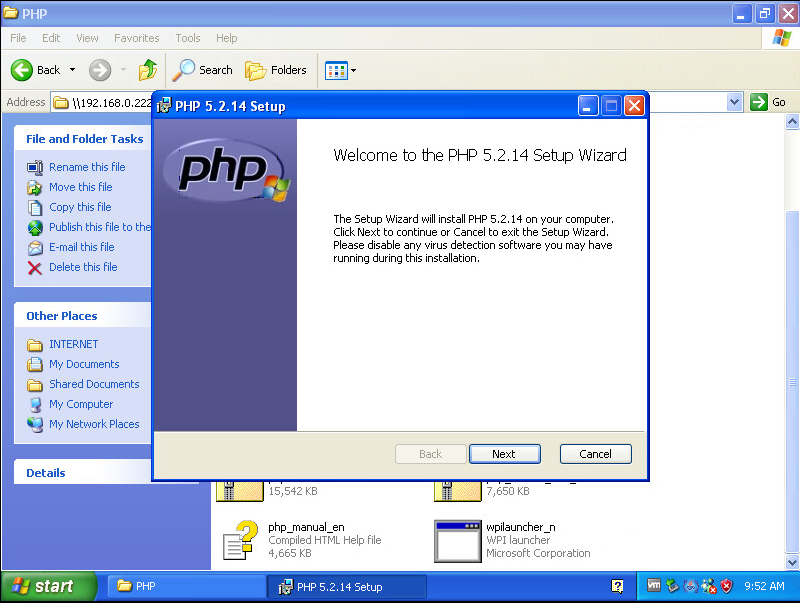The width and height of the screenshot is (800, 603).
Task: Expand the Address bar dropdown arrow
Action: pyautogui.click(x=734, y=102)
